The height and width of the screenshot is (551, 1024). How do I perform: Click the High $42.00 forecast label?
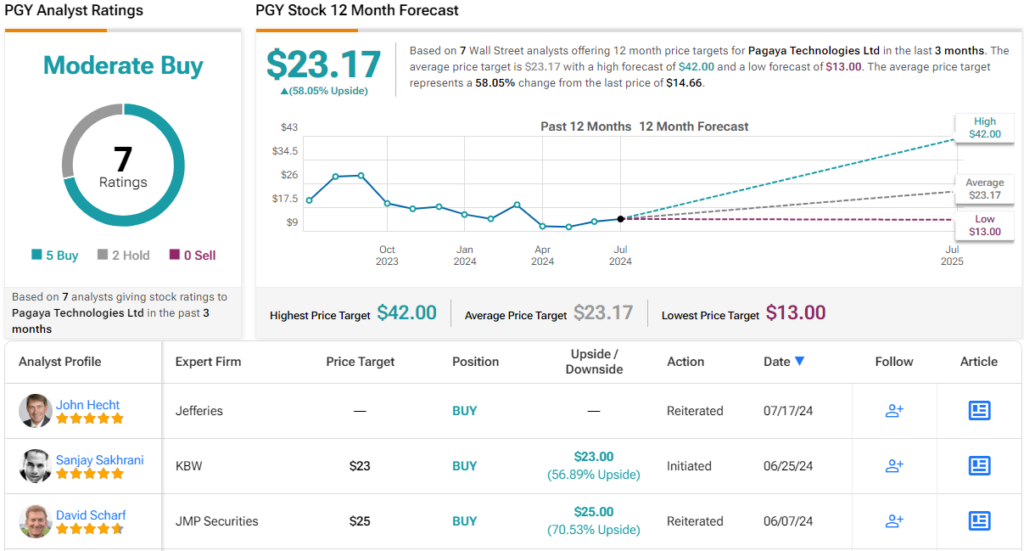985,128
